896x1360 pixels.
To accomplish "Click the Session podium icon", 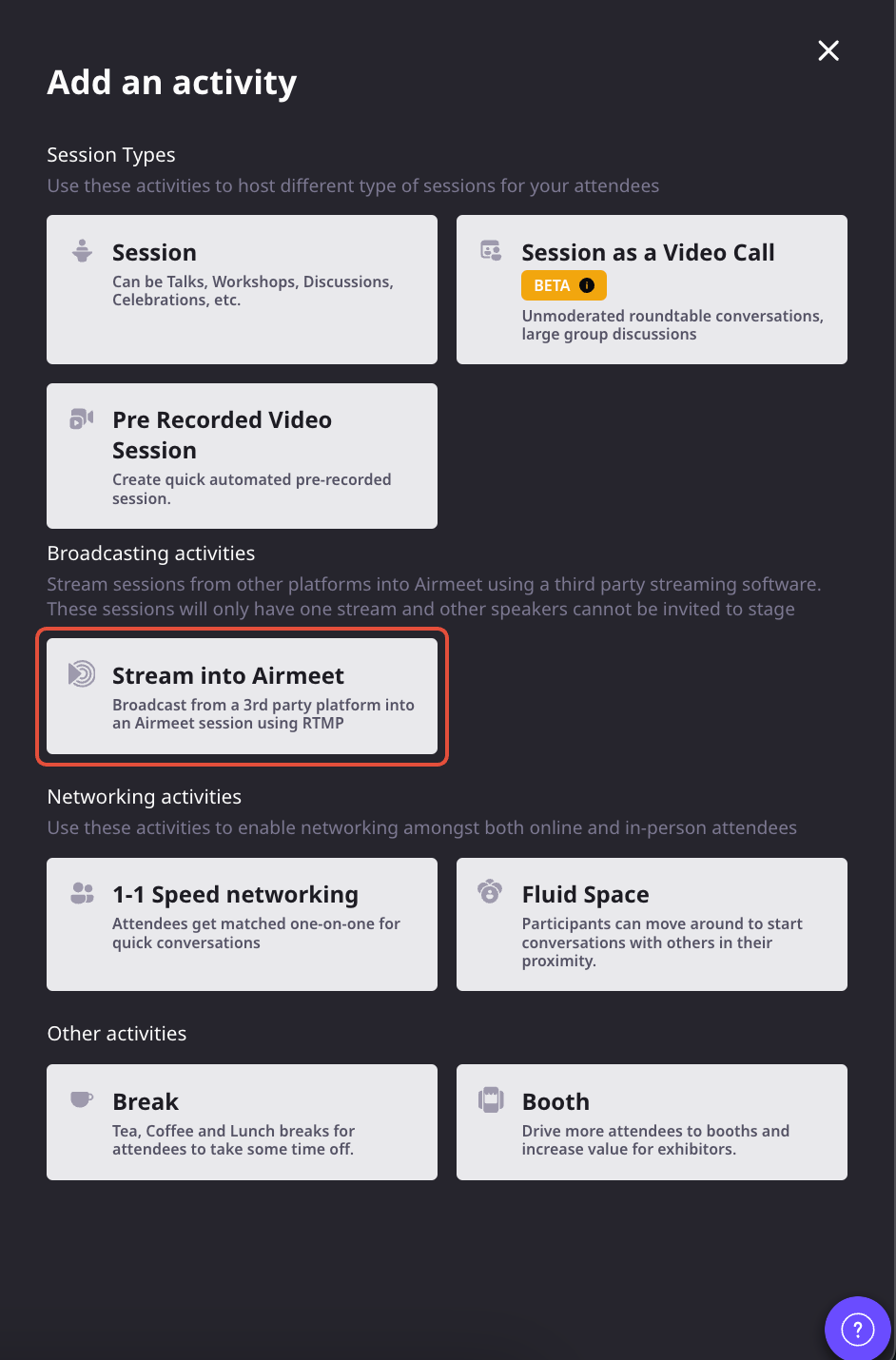I will (83, 251).
